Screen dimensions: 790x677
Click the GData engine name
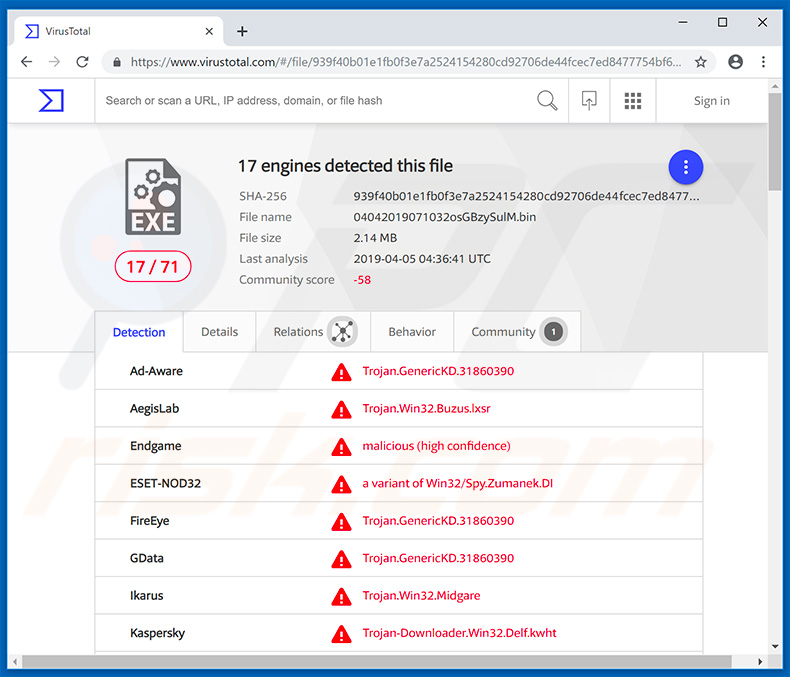click(x=147, y=558)
